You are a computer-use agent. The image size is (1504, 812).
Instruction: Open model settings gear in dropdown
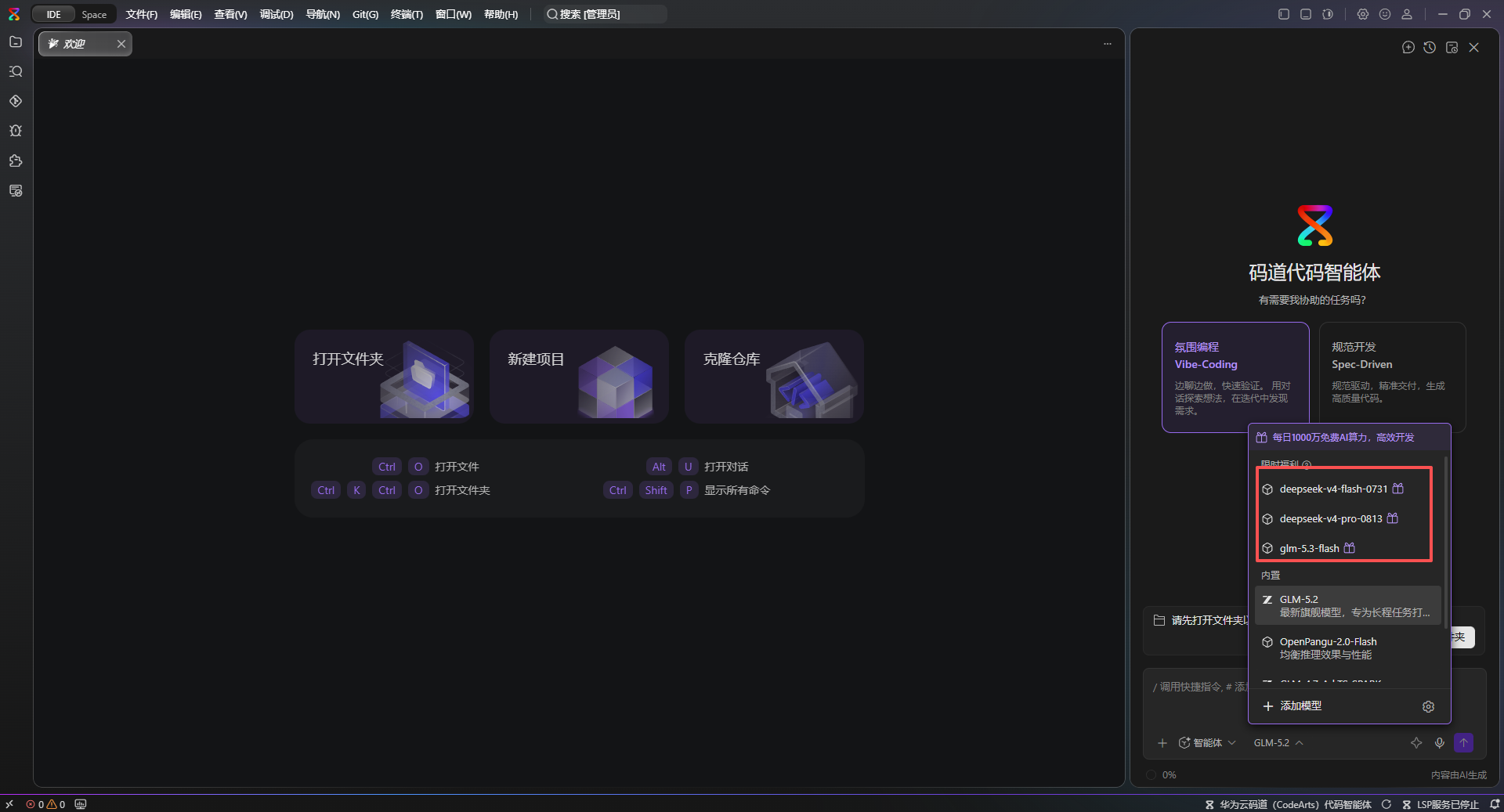(x=1428, y=706)
